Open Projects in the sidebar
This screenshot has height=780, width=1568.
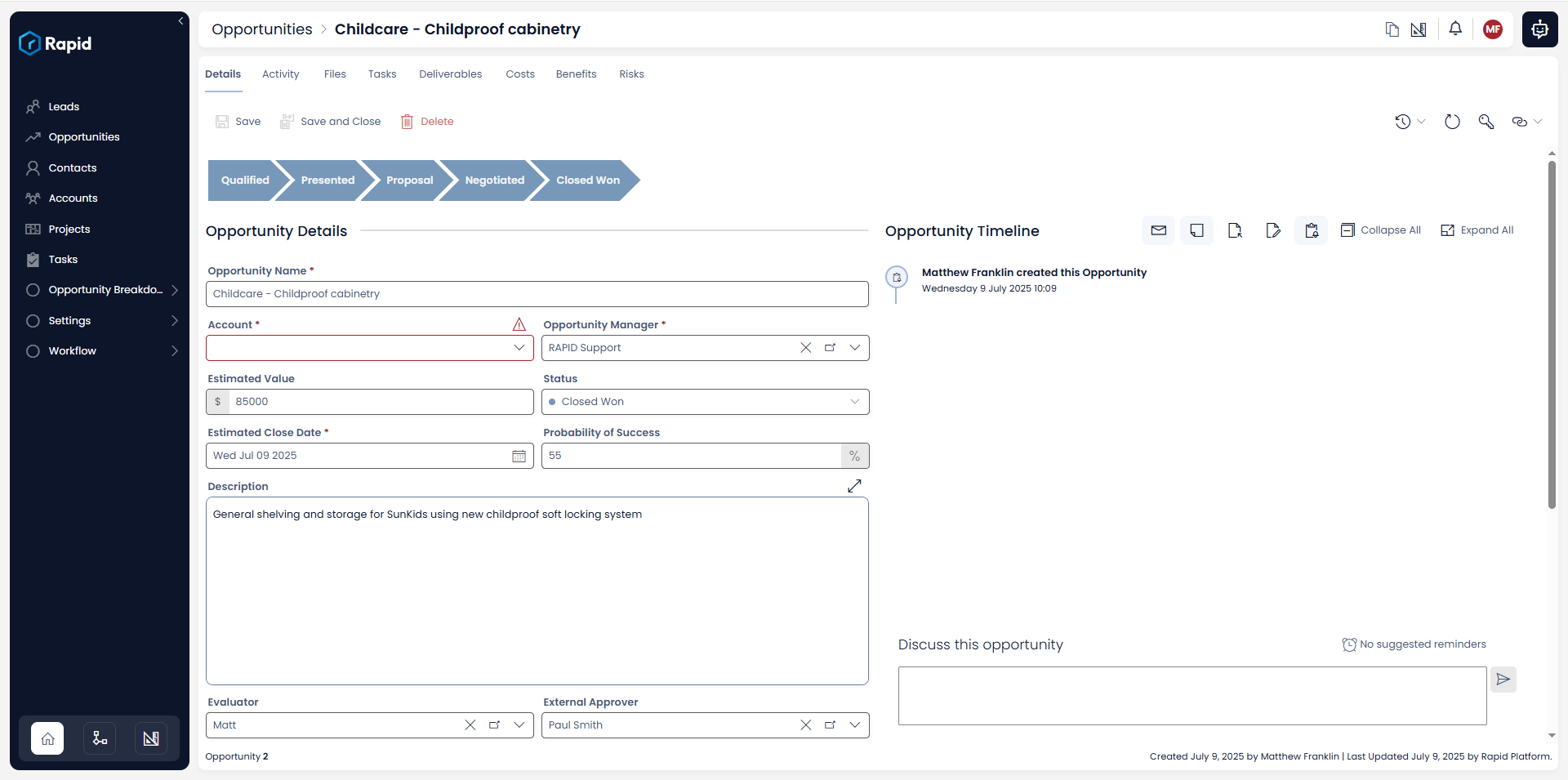(x=69, y=229)
